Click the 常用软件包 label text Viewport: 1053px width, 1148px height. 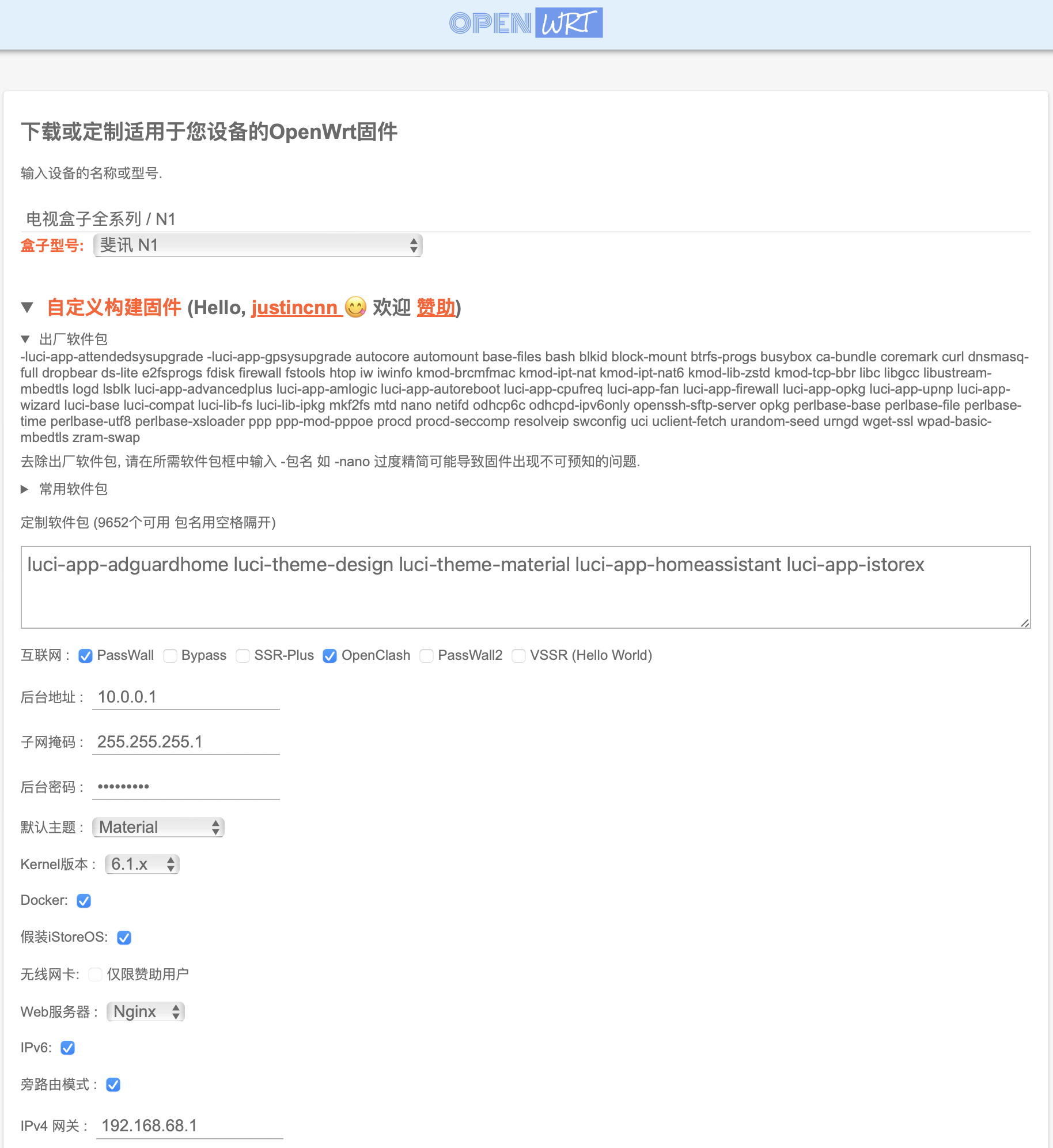tap(73, 489)
